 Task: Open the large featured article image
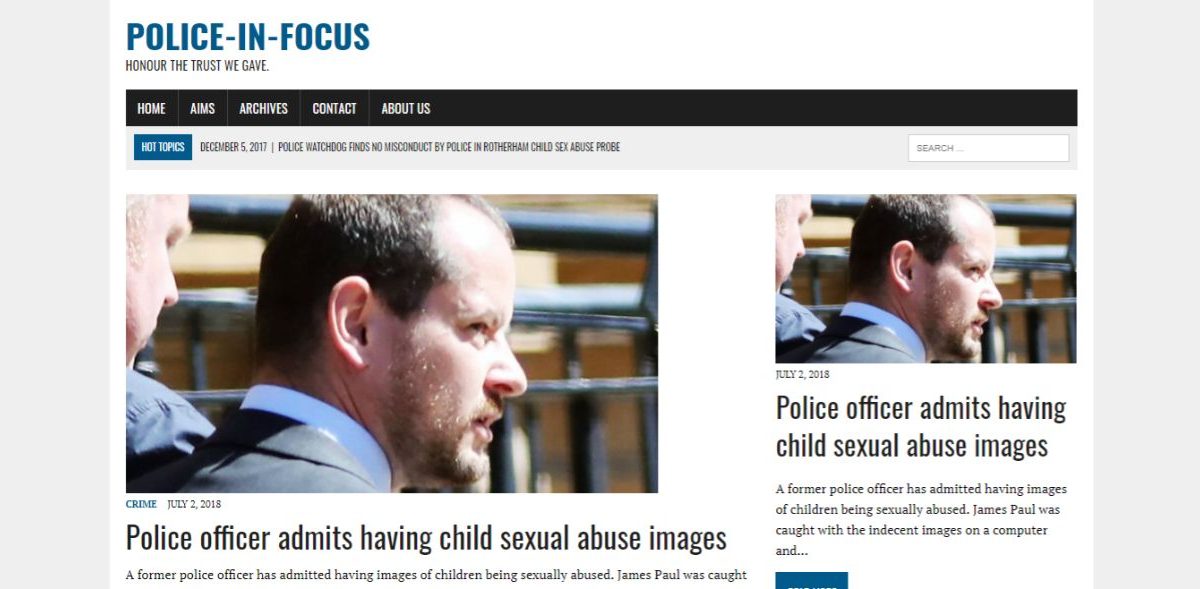coord(392,343)
